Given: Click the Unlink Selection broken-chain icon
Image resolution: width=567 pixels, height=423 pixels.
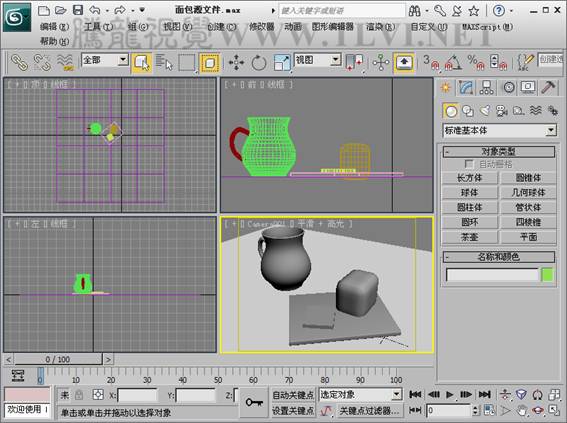Looking at the screenshot, I should click(x=42, y=62).
